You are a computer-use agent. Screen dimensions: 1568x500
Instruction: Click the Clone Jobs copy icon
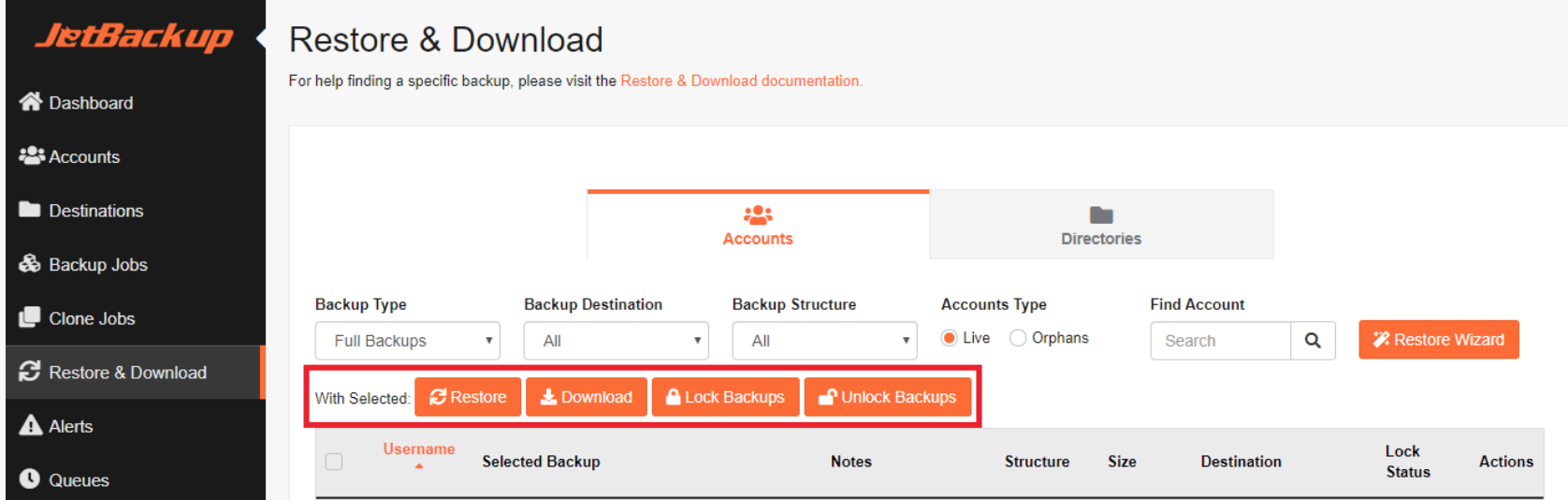pos(30,317)
